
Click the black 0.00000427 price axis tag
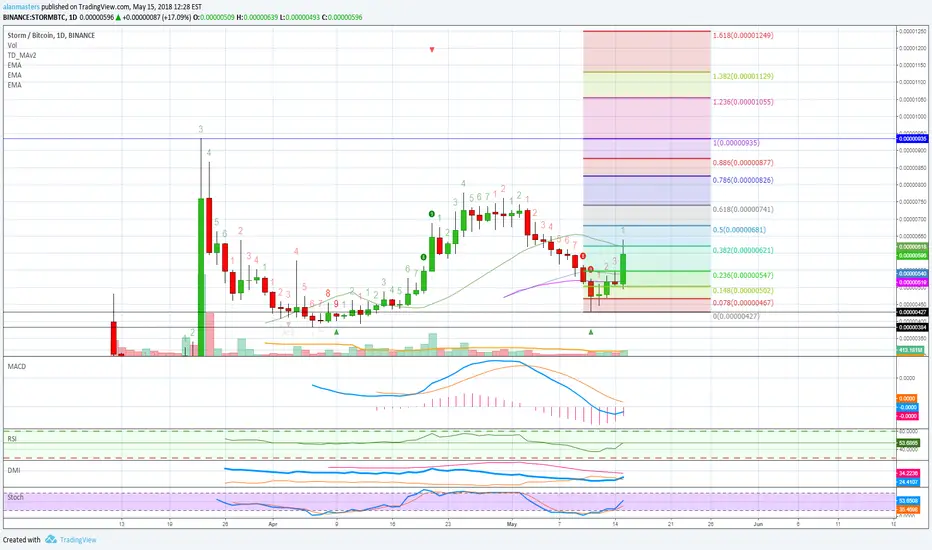(912, 312)
